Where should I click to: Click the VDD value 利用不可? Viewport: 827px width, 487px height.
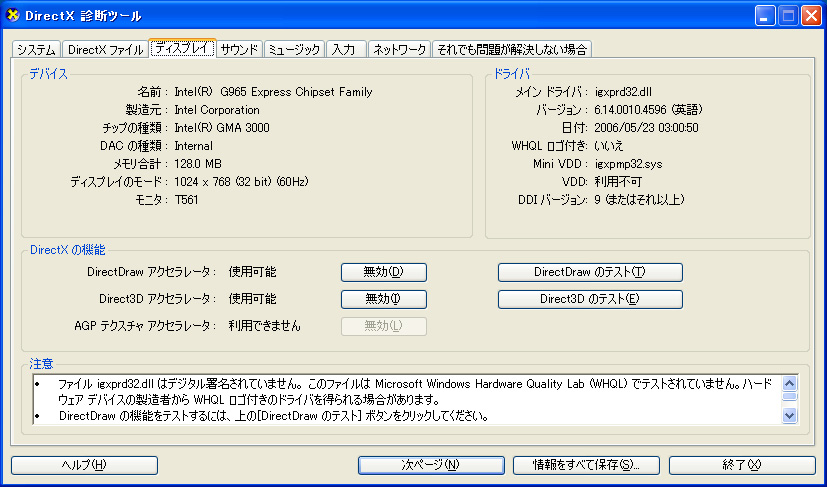click(618, 182)
